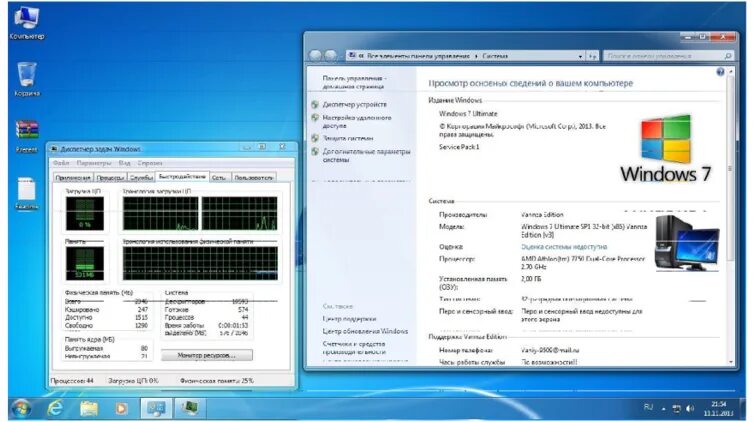Image resolution: width=753 pixels, height=422 pixels.
Task: Open Файл menu in Task Manager
Action: click(x=61, y=163)
